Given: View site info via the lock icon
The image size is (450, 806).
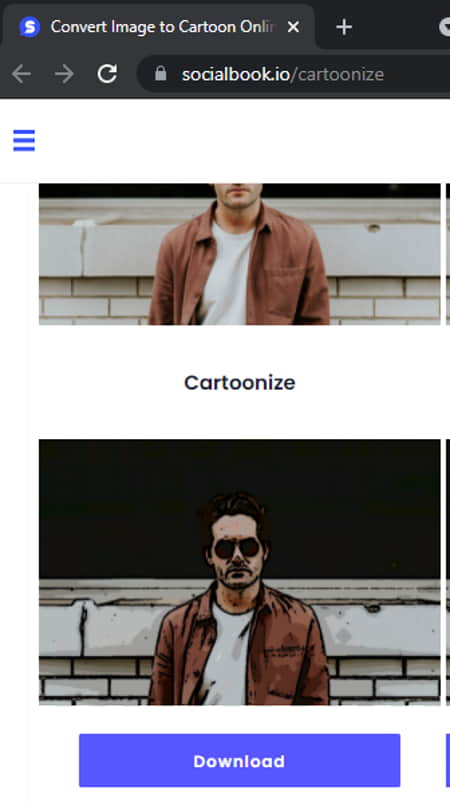Looking at the screenshot, I should pyautogui.click(x=160, y=74).
